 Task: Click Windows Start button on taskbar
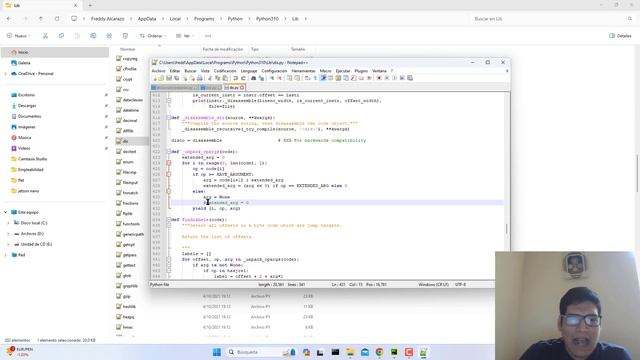217,352
